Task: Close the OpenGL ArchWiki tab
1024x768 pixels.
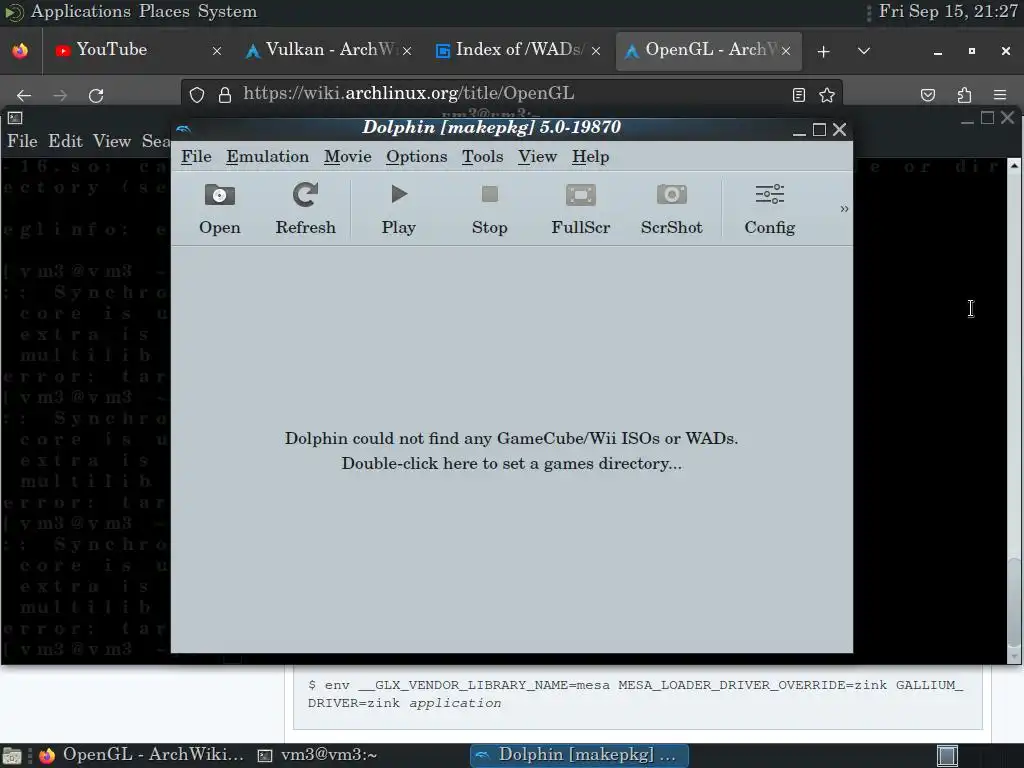Action: pos(786,50)
